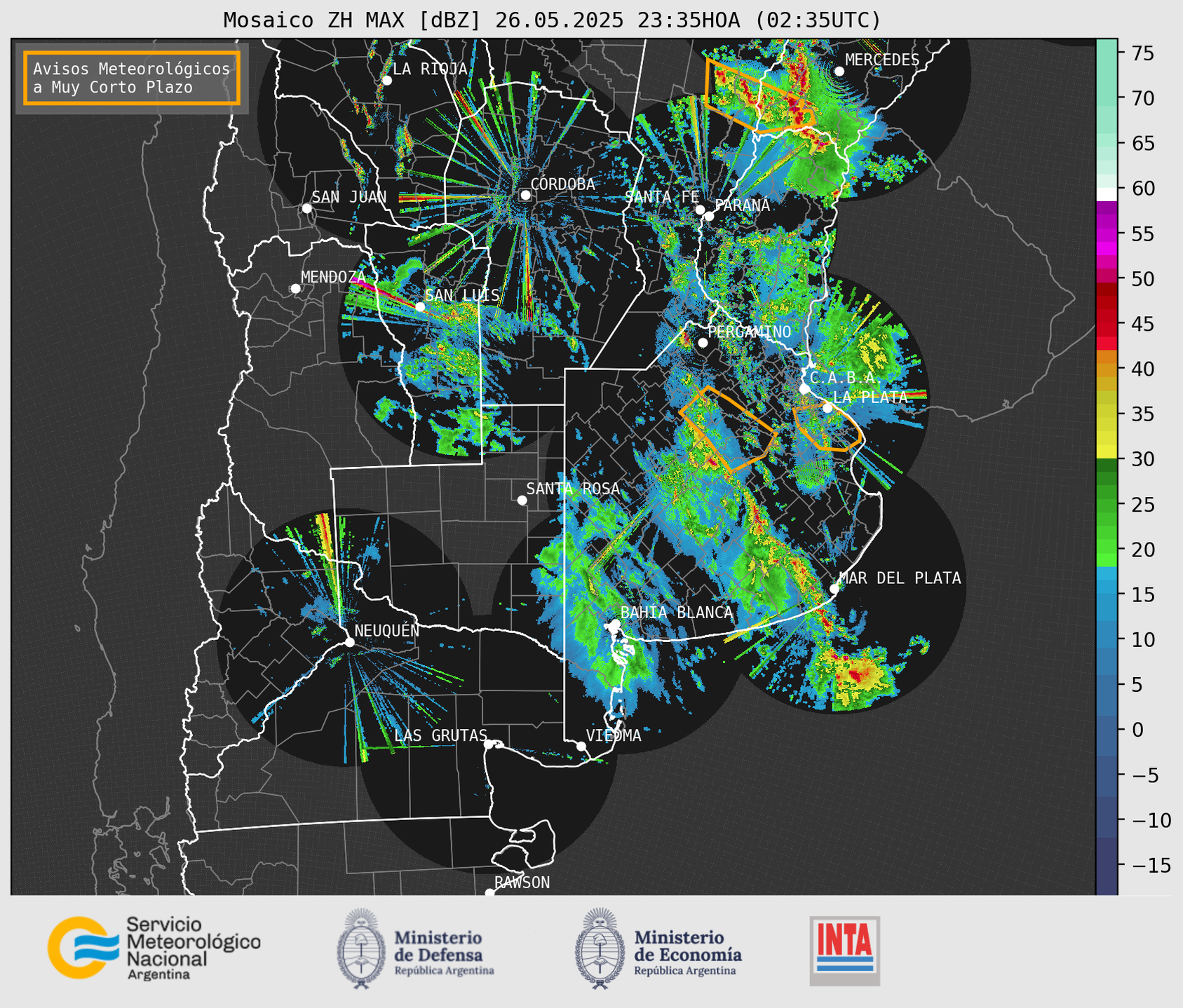Click the MENDOZA city label
Viewport: 1183px width, 1008px height.
click(333, 277)
